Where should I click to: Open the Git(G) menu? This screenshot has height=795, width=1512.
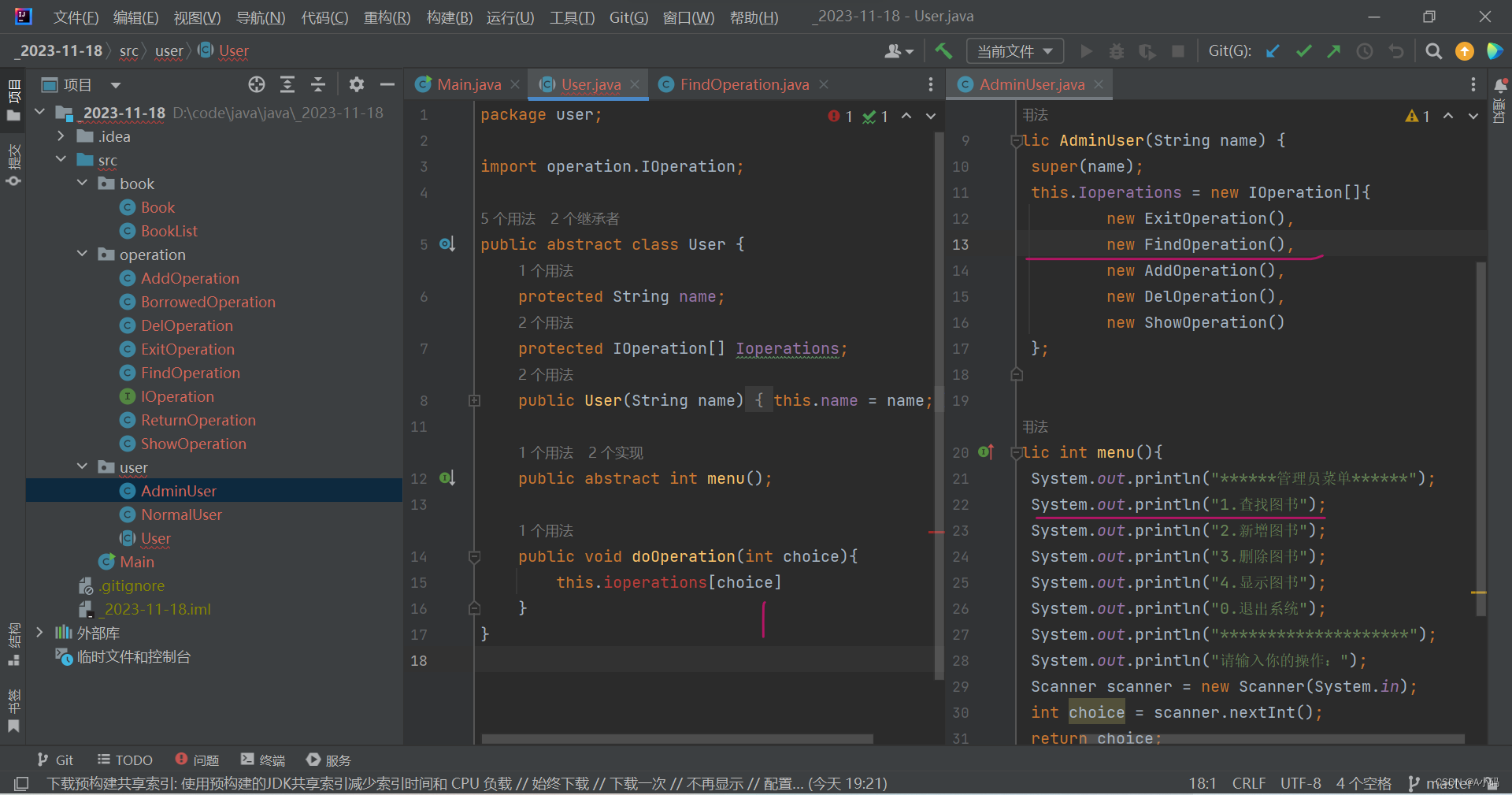628,17
